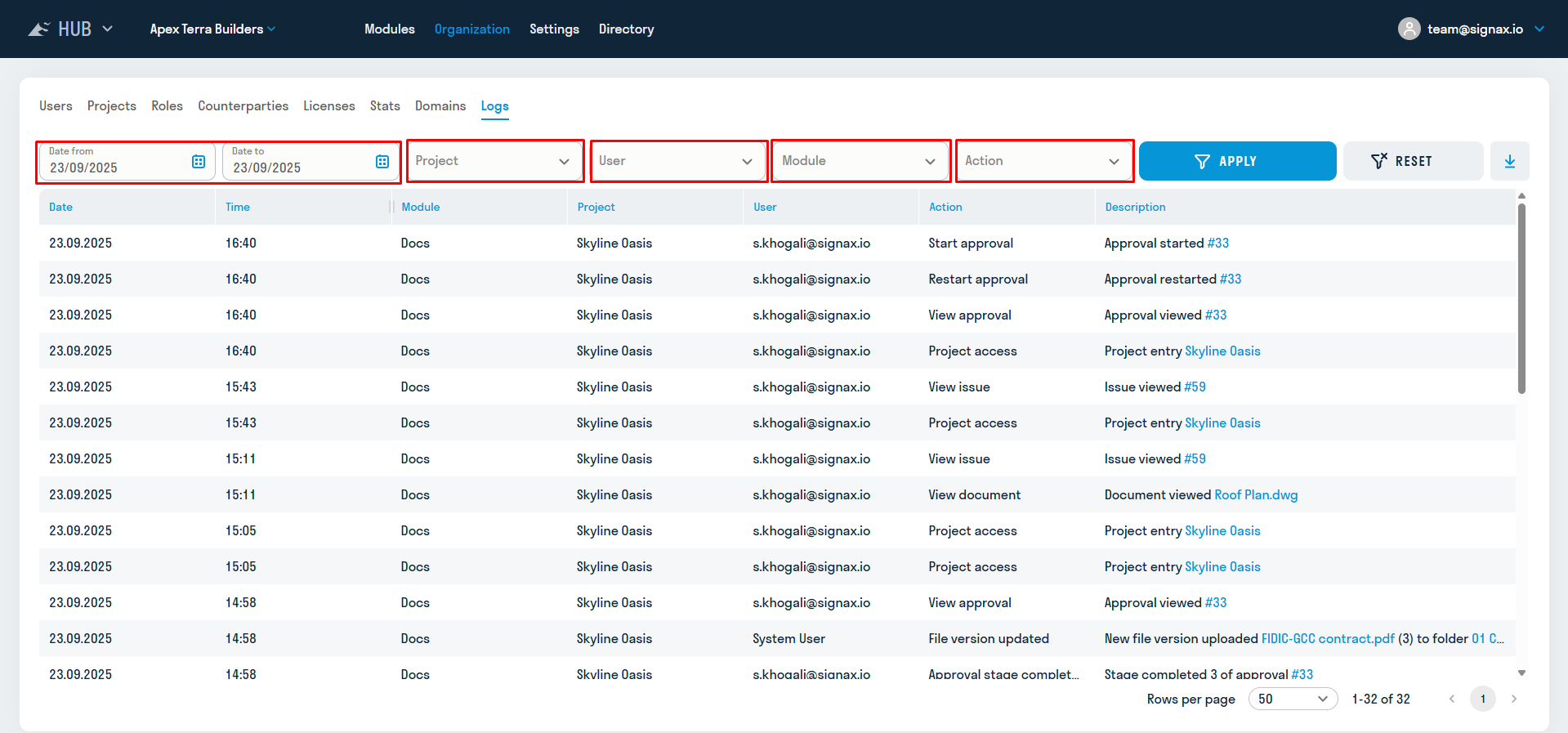Download logs with the export icon

tap(1510, 161)
